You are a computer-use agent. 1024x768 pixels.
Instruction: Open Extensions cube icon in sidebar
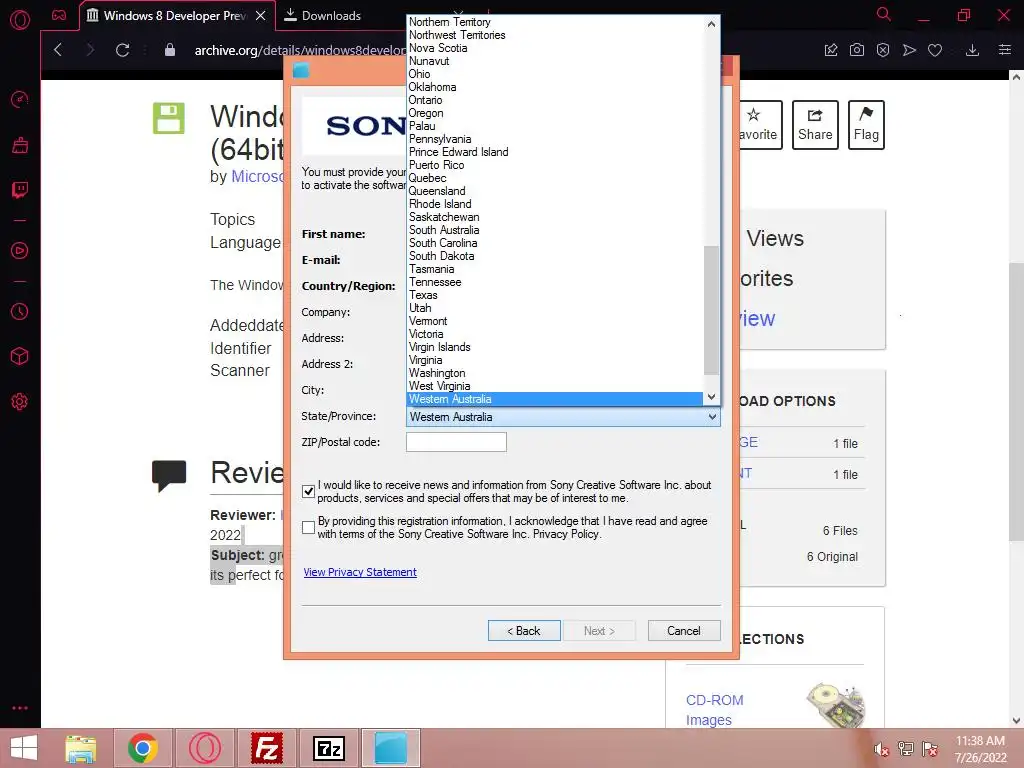pyautogui.click(x=20, y=356)
